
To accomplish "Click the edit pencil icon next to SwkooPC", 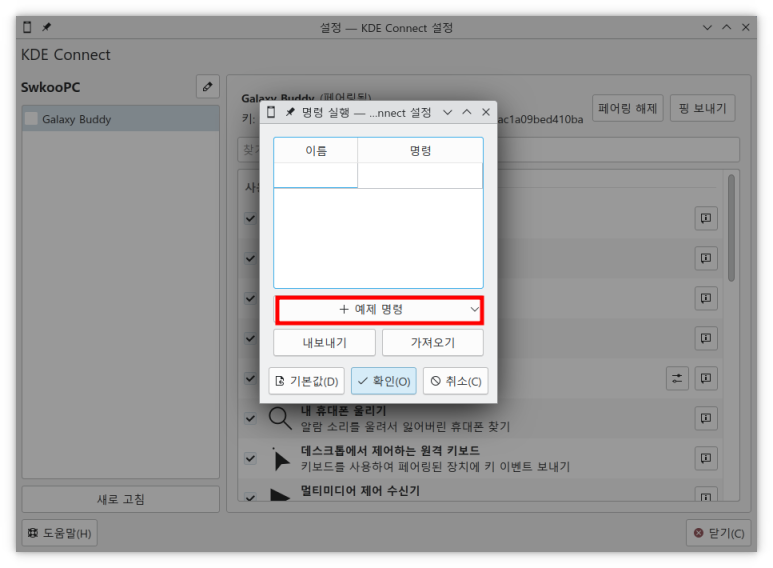I will point(208,87).
